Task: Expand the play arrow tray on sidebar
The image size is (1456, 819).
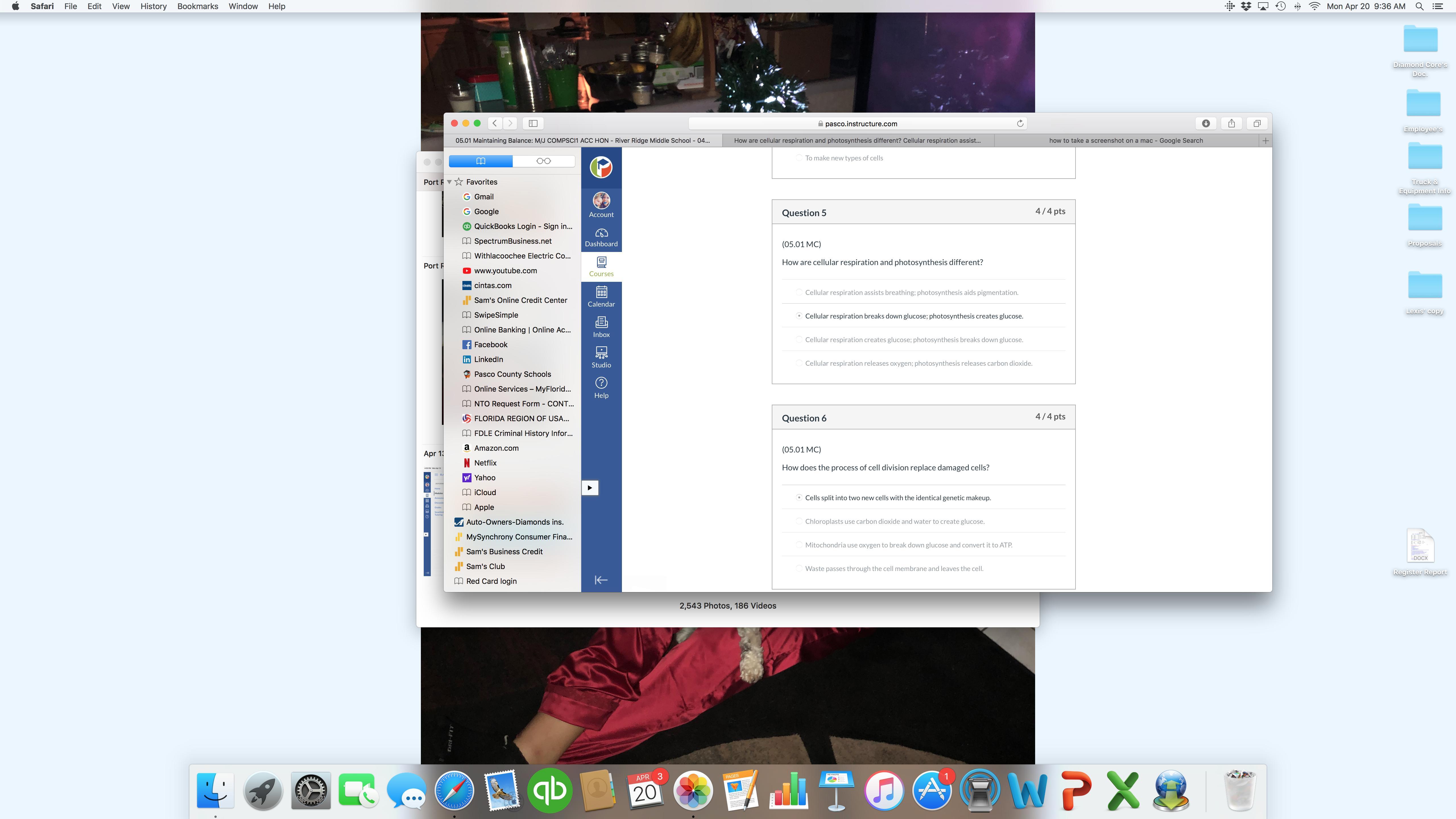Action: [x=590, y=488]
